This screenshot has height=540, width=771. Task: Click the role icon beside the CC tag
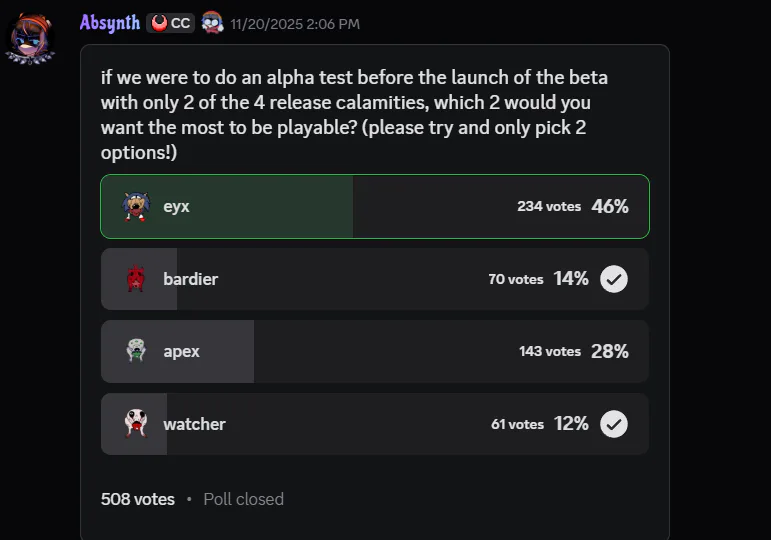click(x=212, y=23)
